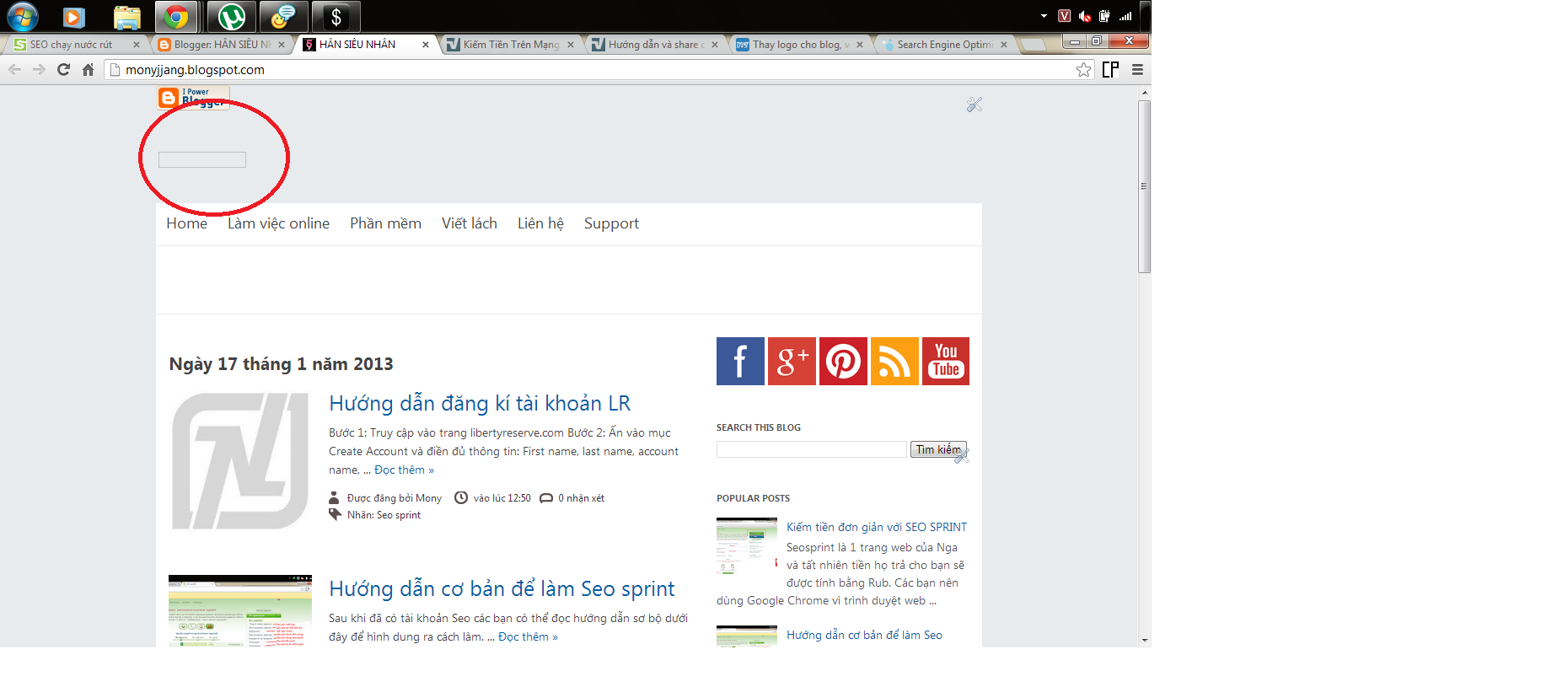The height and width of the screenshot is (698, 1568).
Task: Open the 0 nhận xét comments link
Action: pos(582,498)
